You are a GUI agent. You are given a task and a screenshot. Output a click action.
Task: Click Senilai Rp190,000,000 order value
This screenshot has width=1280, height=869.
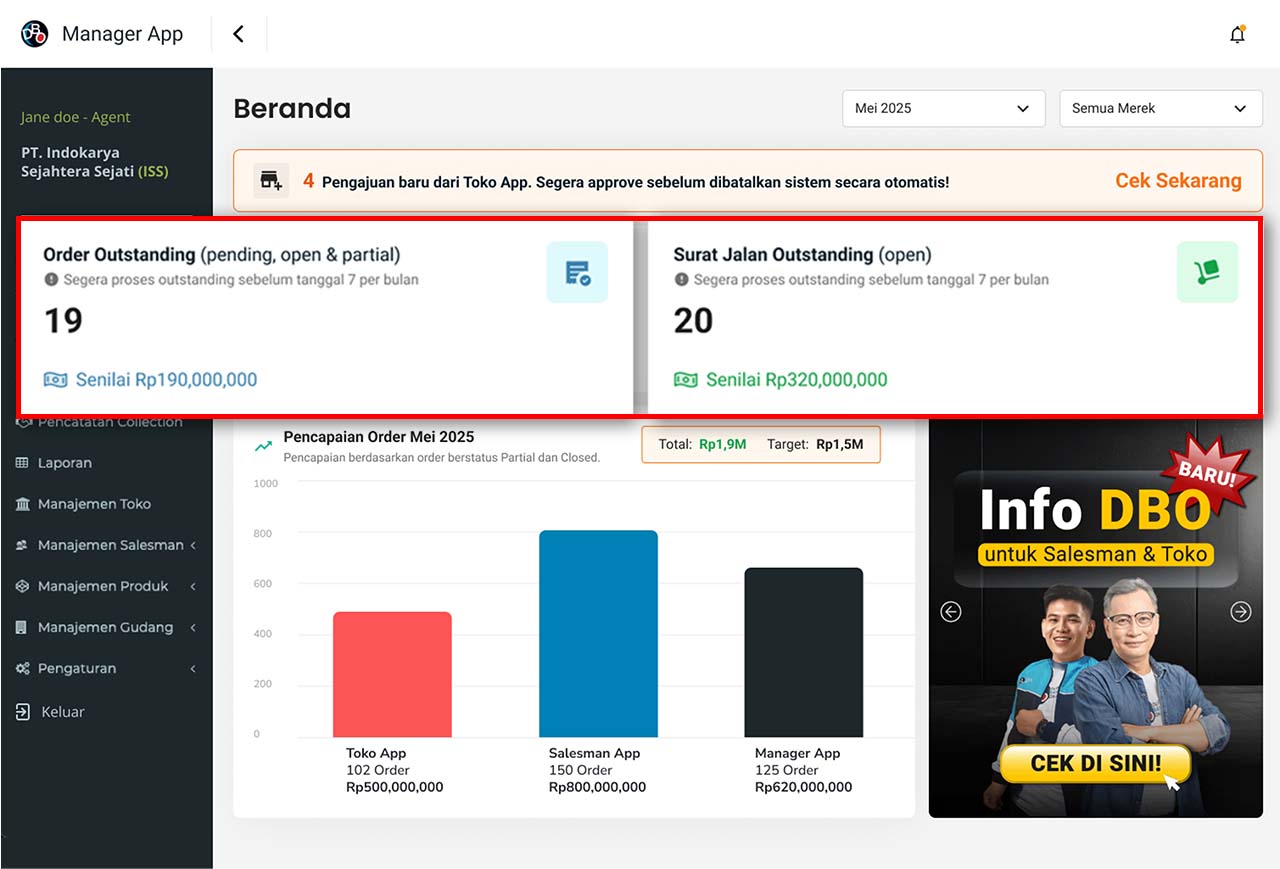[x=166, y=380]
